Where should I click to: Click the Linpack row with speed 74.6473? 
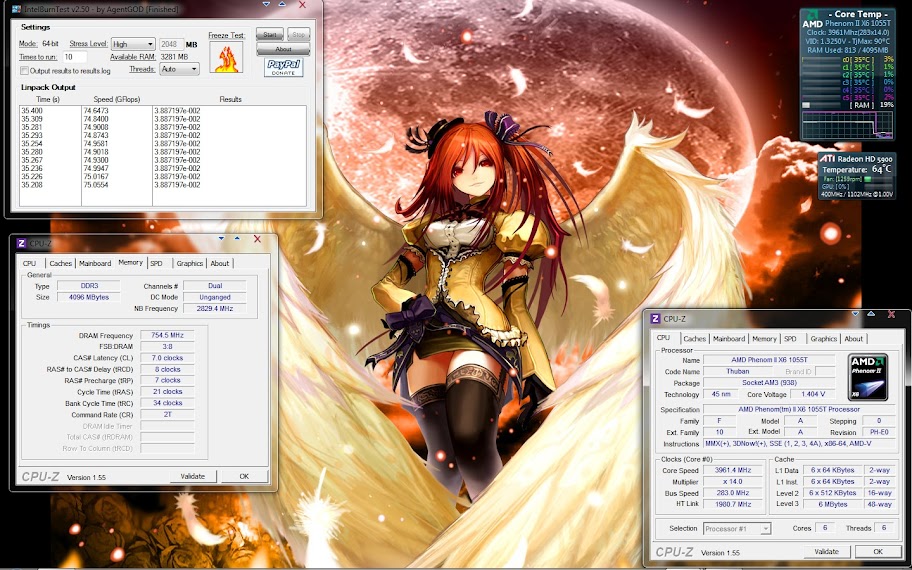[163, 111]
